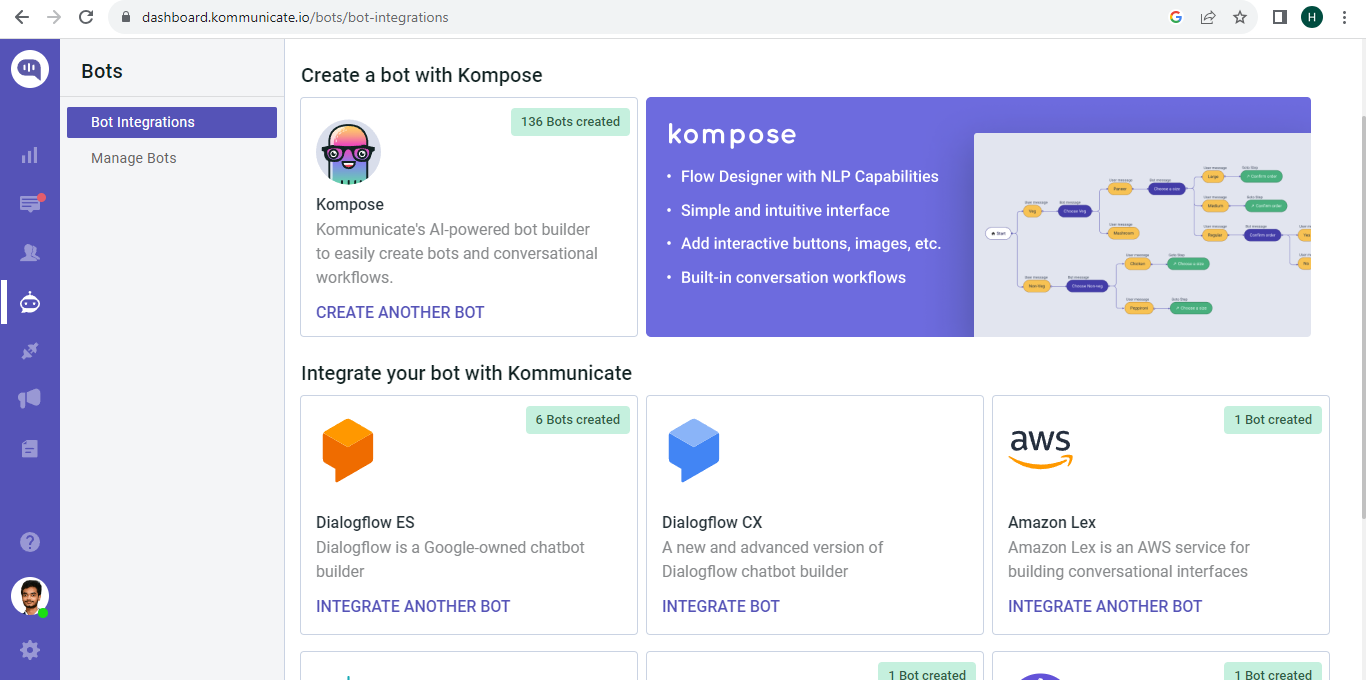Select the Campaigns megaphone icon
Image resolution: width=1366 pixels, height=680 pixels.
coord(30,398)
